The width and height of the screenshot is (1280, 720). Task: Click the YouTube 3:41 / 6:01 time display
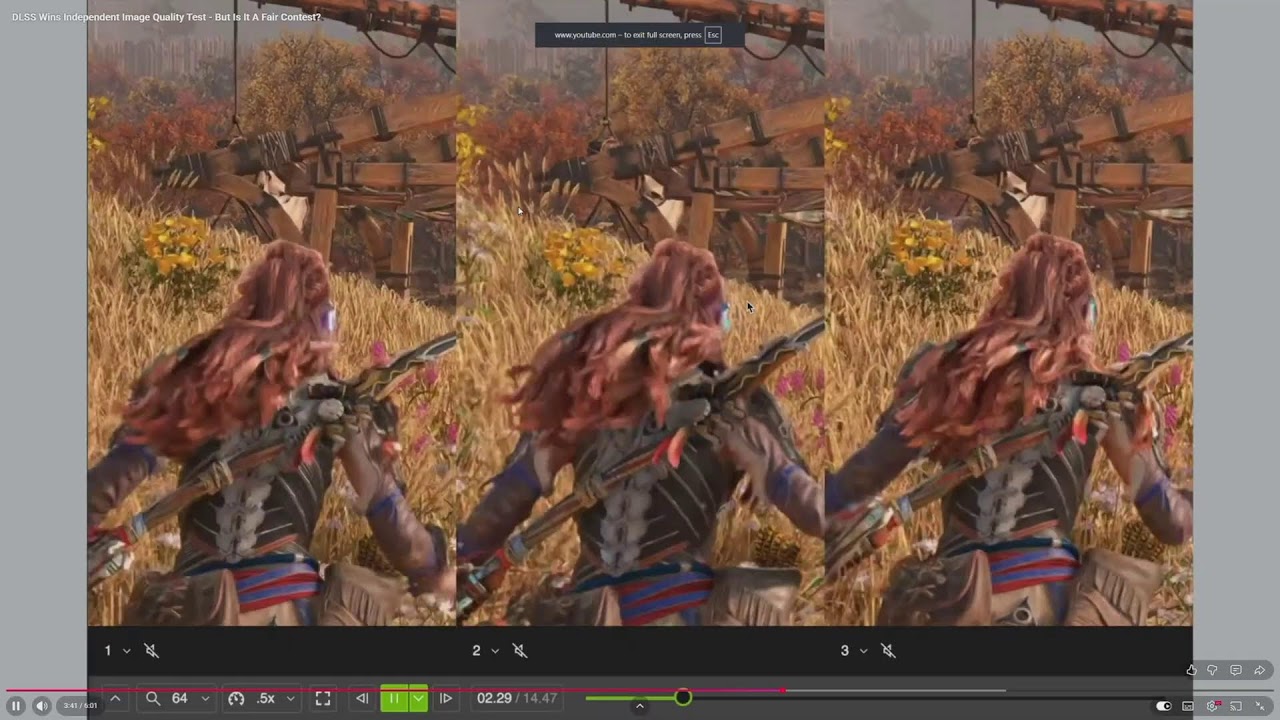coord(80,706)
